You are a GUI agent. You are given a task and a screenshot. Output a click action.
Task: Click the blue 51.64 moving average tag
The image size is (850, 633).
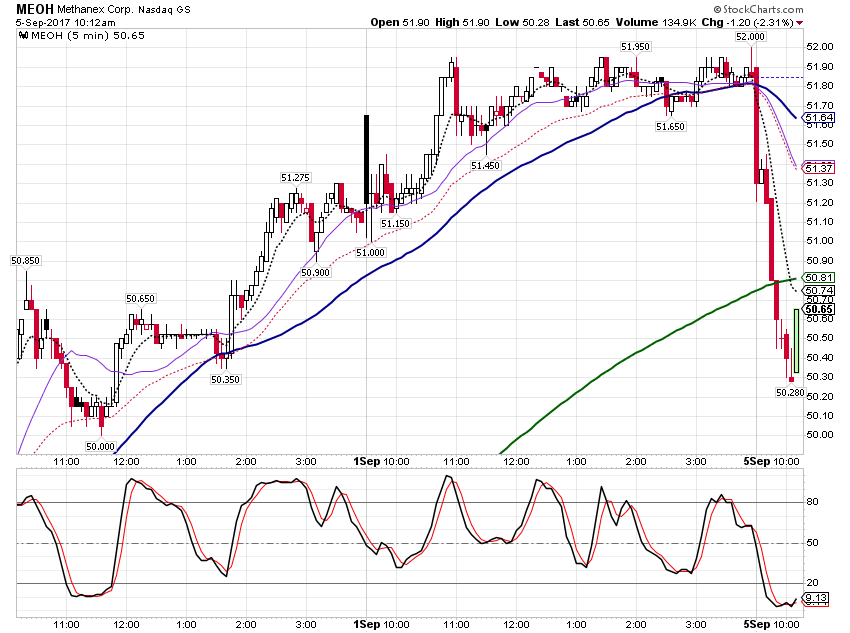(819, 118)
